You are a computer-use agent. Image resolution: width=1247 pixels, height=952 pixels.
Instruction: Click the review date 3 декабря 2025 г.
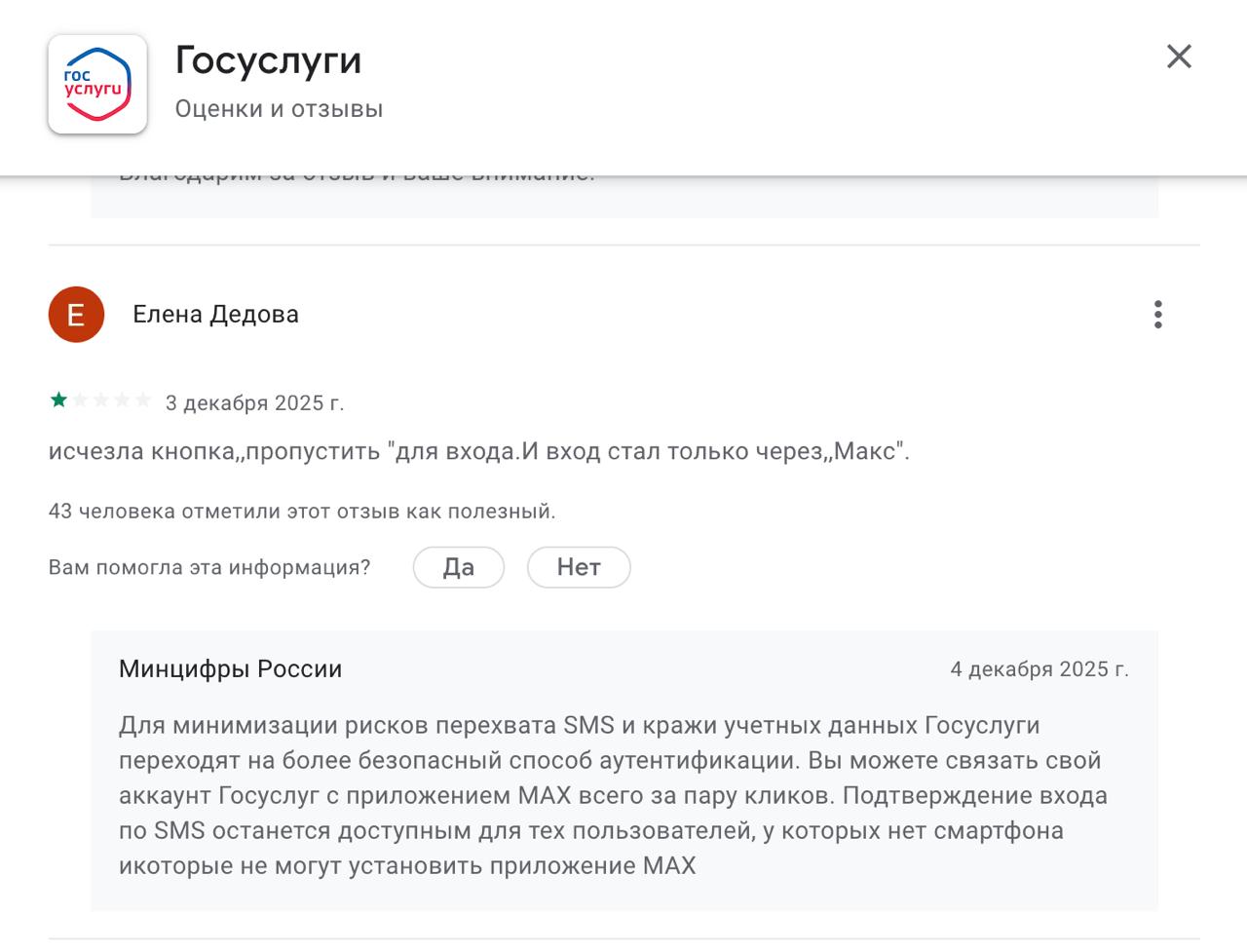click(x=257, y=401)
